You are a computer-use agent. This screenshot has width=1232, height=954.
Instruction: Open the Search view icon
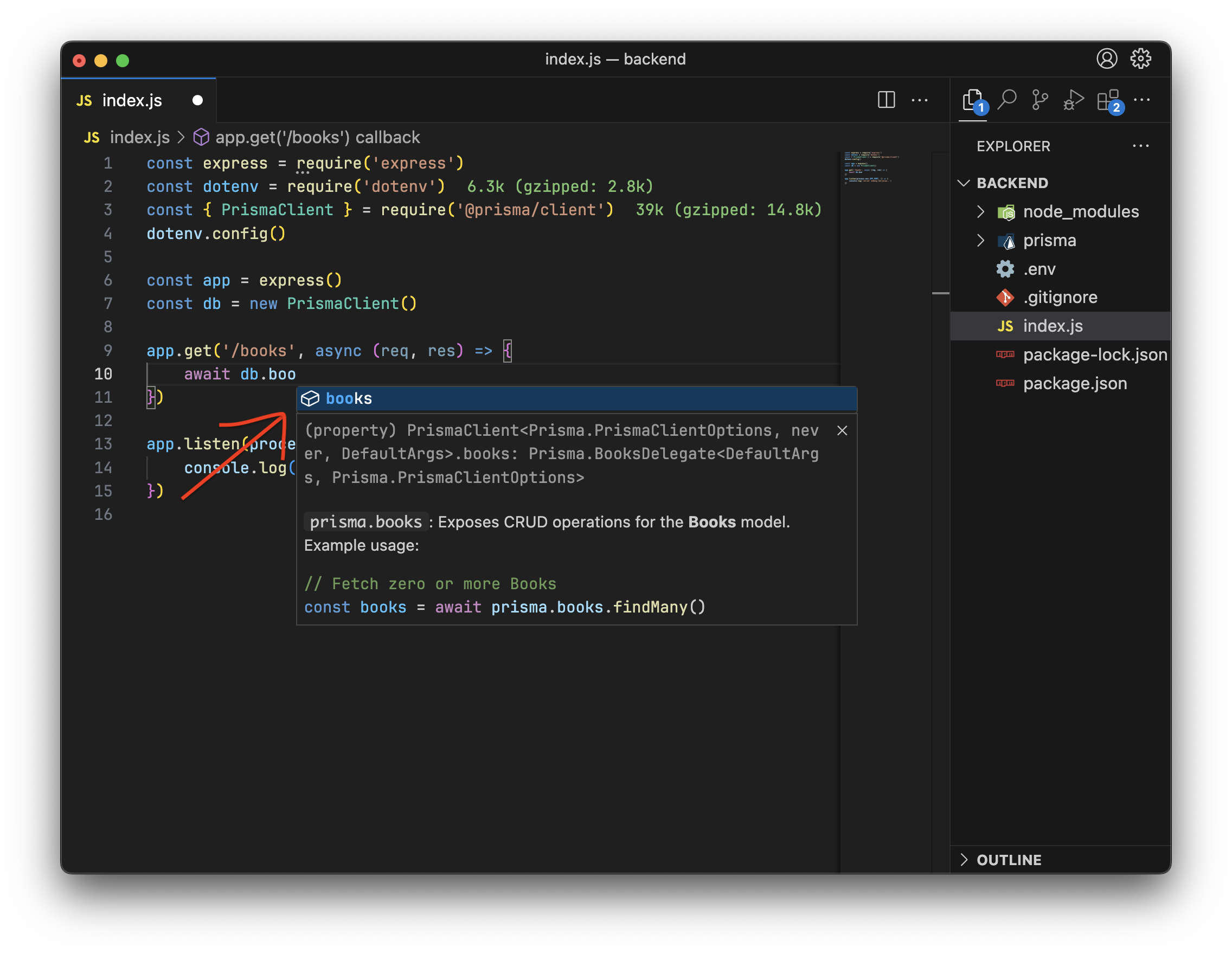click(1007, 100)
